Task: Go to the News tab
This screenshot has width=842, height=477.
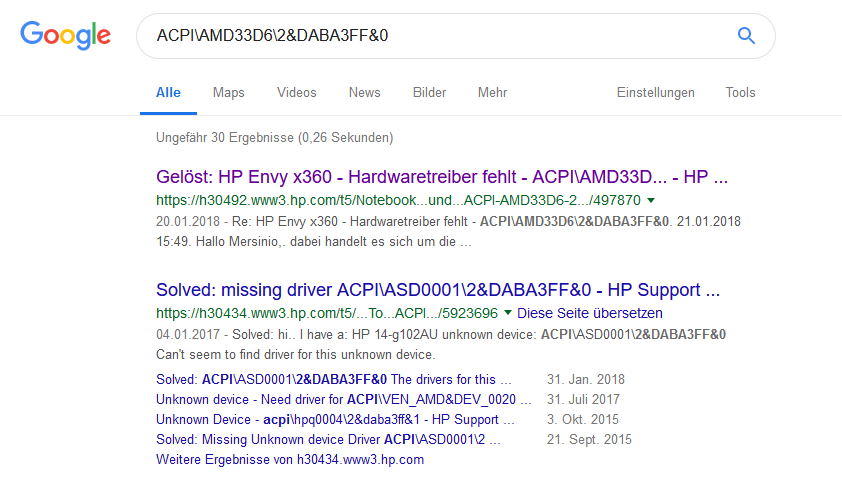Action: tap(365, 92)
